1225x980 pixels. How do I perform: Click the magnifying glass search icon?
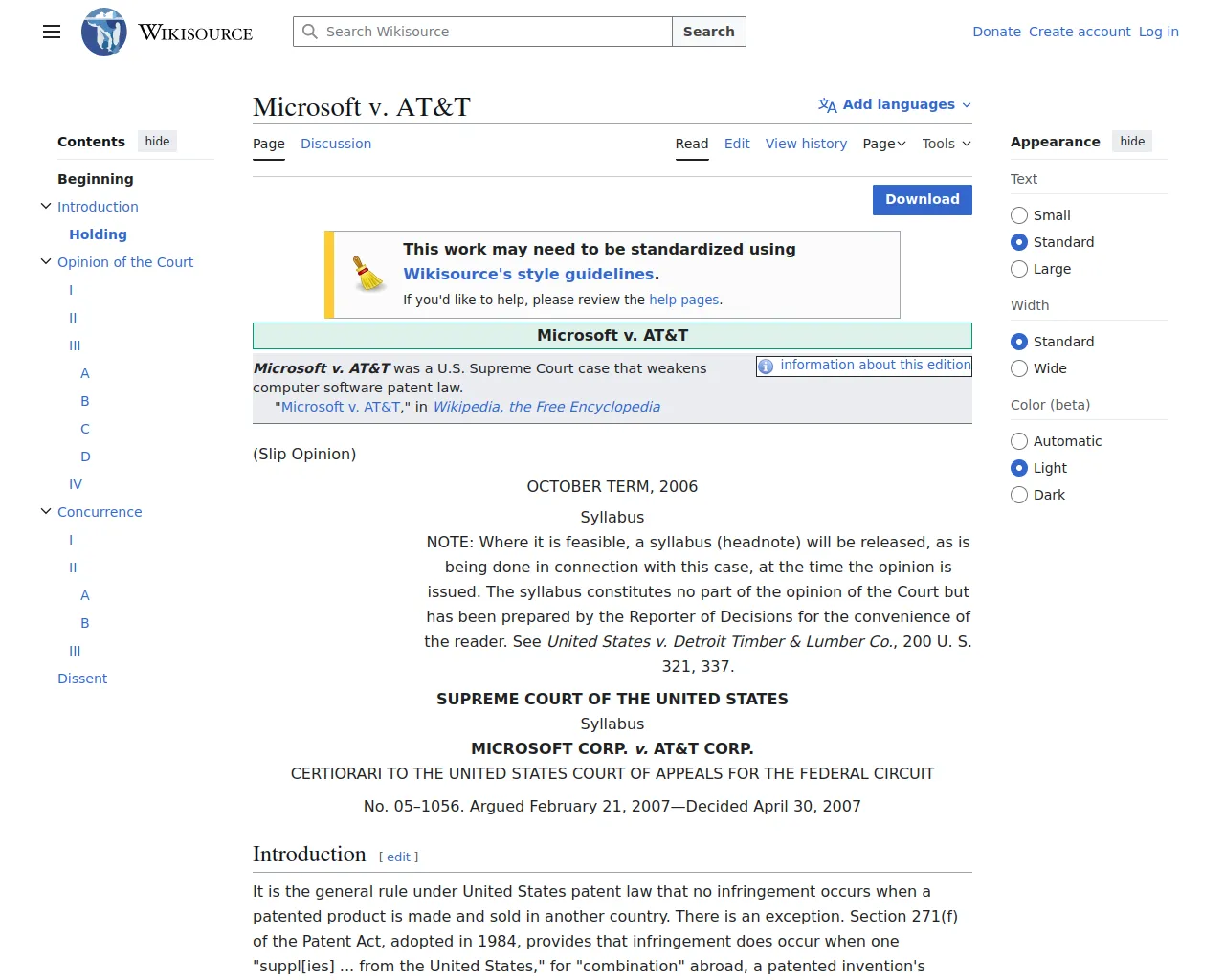[310, 32]
